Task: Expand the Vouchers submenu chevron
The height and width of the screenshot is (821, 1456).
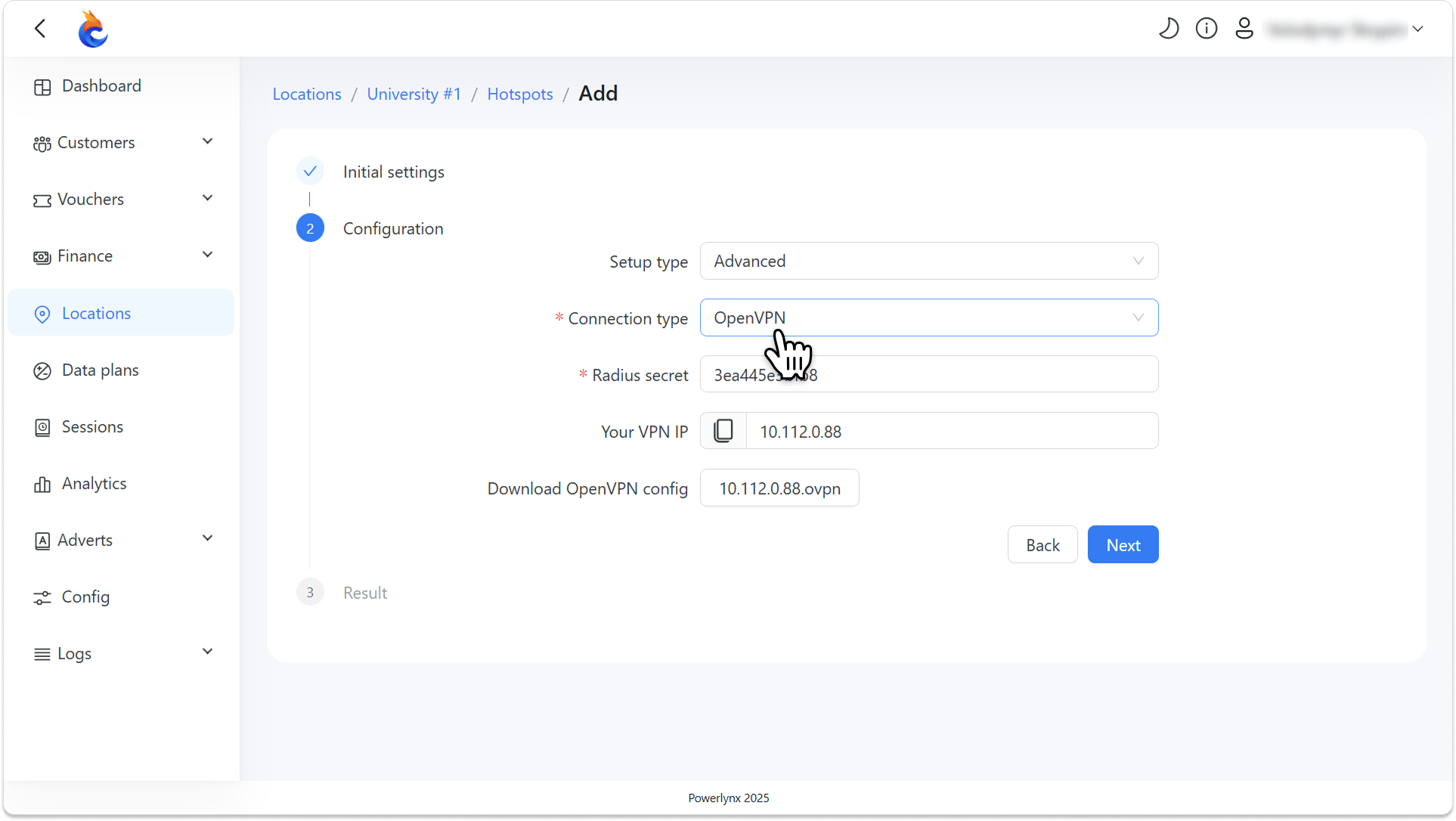Action: 208,198
